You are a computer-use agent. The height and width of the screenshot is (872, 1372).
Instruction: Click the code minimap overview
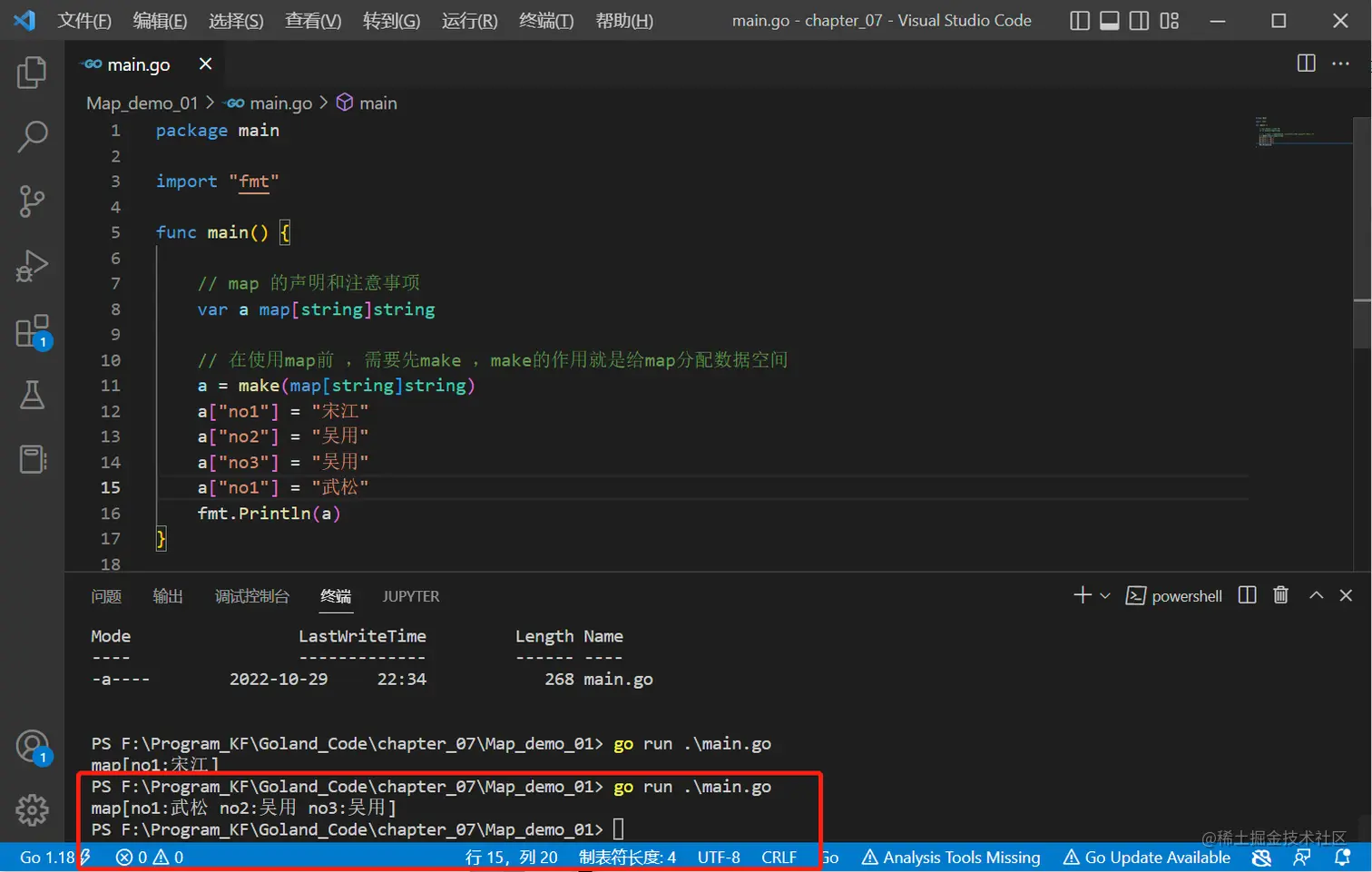click(1302, 132)
